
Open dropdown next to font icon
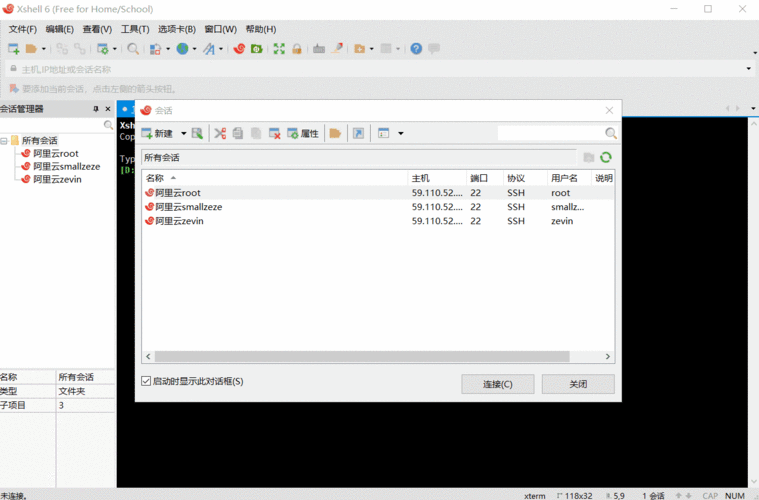click(x=221, y=48)
